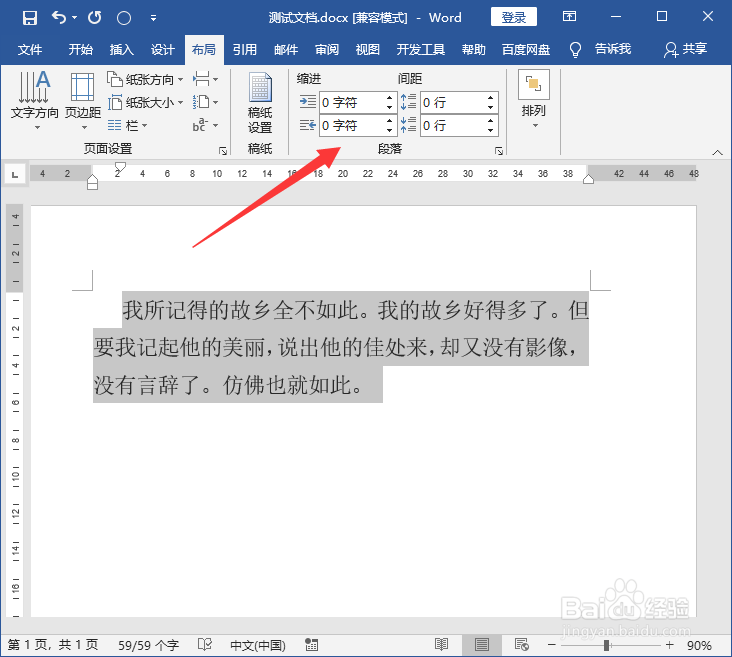Zoom out with the minus button
The width and height of the screenshot is (732, 657).
pos(551,645)
